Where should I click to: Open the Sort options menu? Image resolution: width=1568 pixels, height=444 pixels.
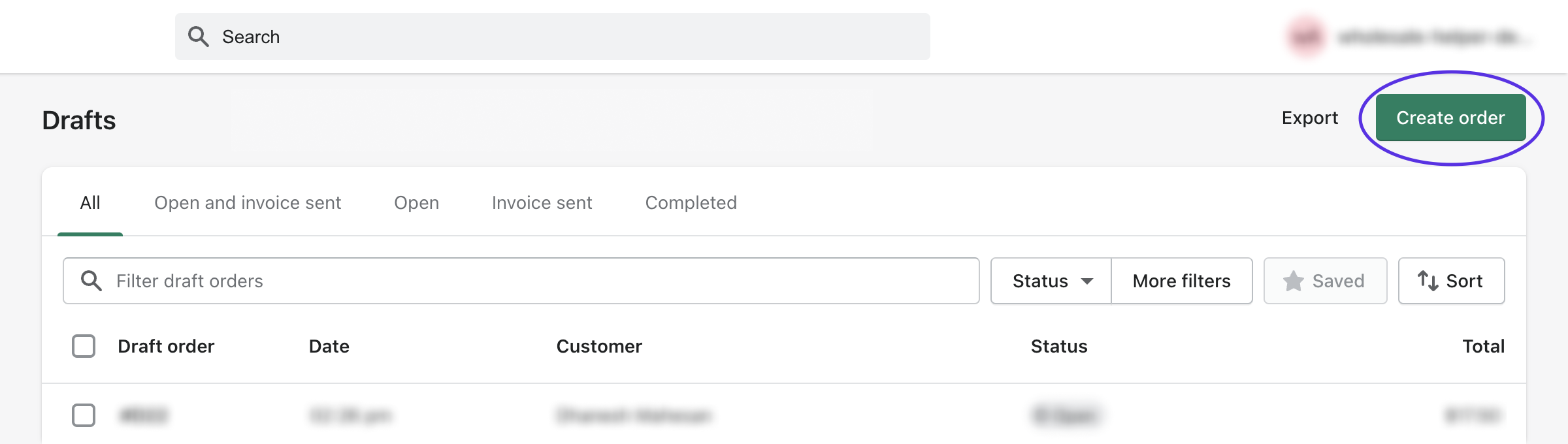coord(1452,281)
